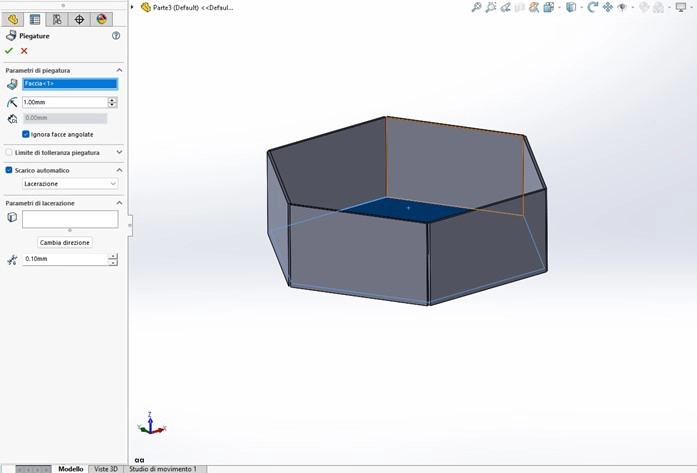Open the DimXpertManager crosshair tab

(79, 19)
